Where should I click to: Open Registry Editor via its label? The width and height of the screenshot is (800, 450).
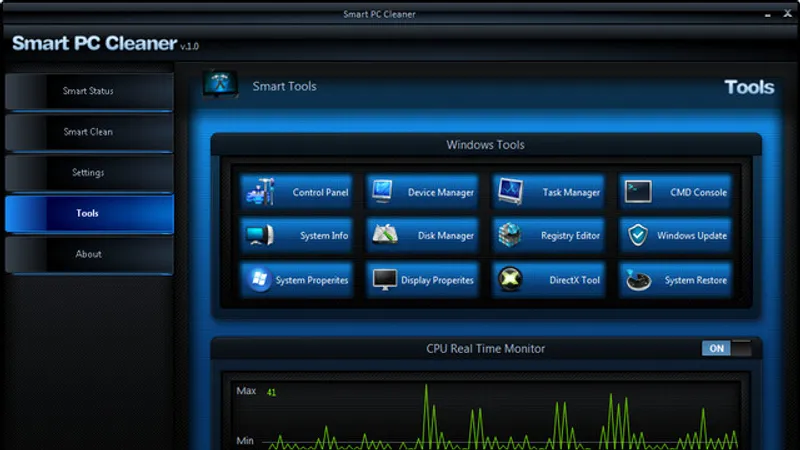[x=570, y=236]
